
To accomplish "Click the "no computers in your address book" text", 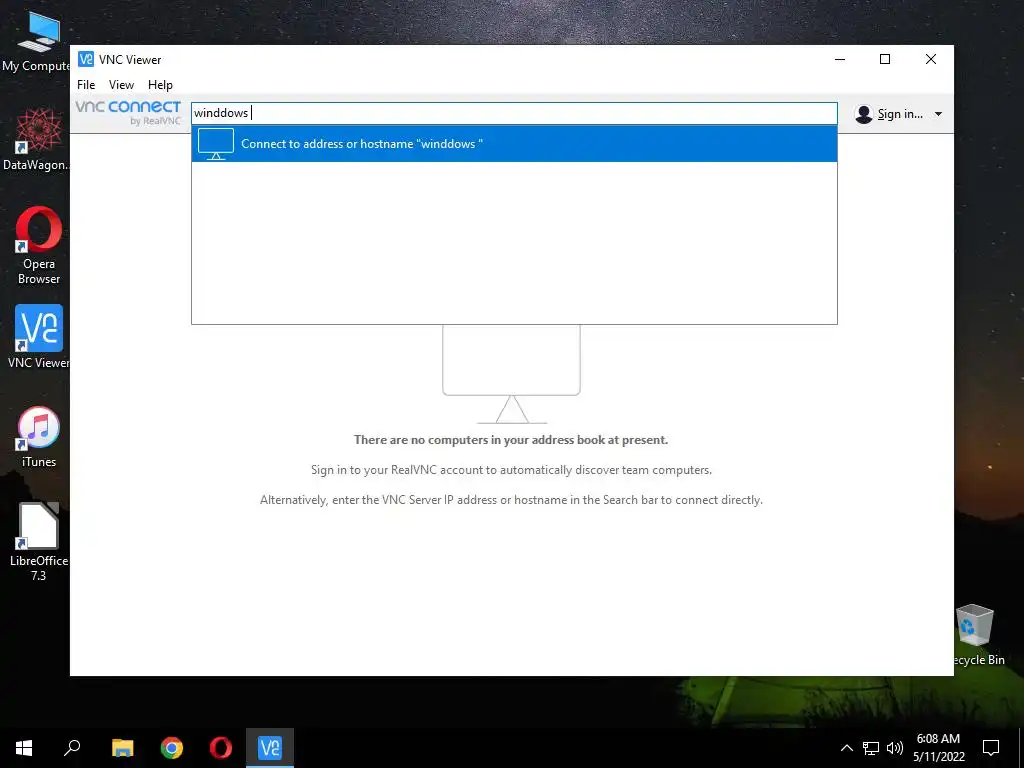I will (511, 440).
